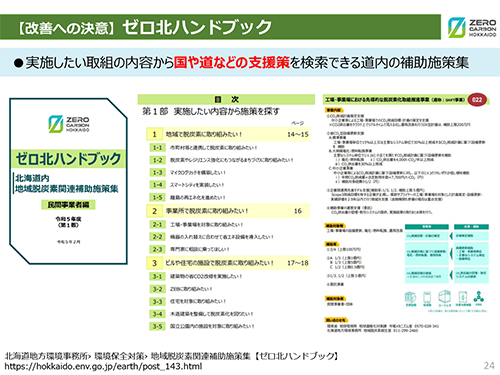Select table of contents section 3 row
This screenshot has width=500, height=375.
(x=228, y=263)
